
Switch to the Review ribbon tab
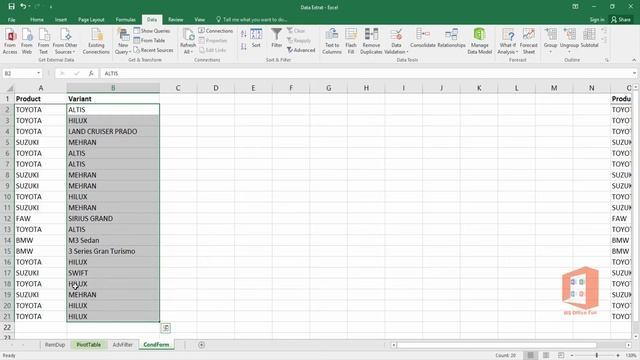tap(176, 20)
